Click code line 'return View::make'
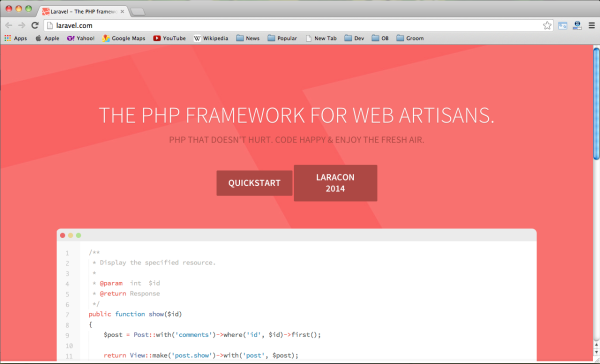The image size is (600, 364). 201,356
